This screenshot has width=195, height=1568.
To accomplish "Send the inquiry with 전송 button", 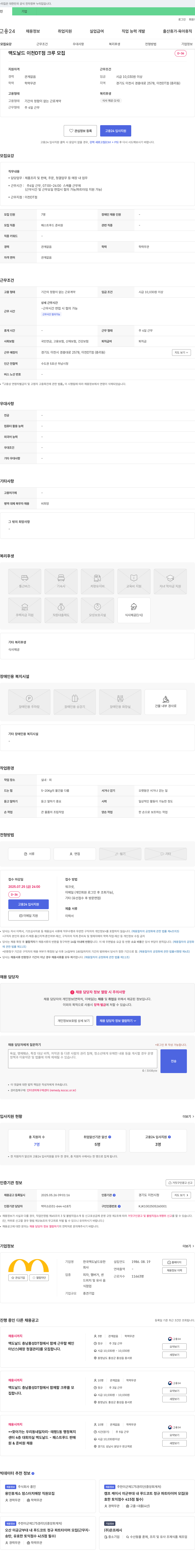I will [x=174, y=1061].
